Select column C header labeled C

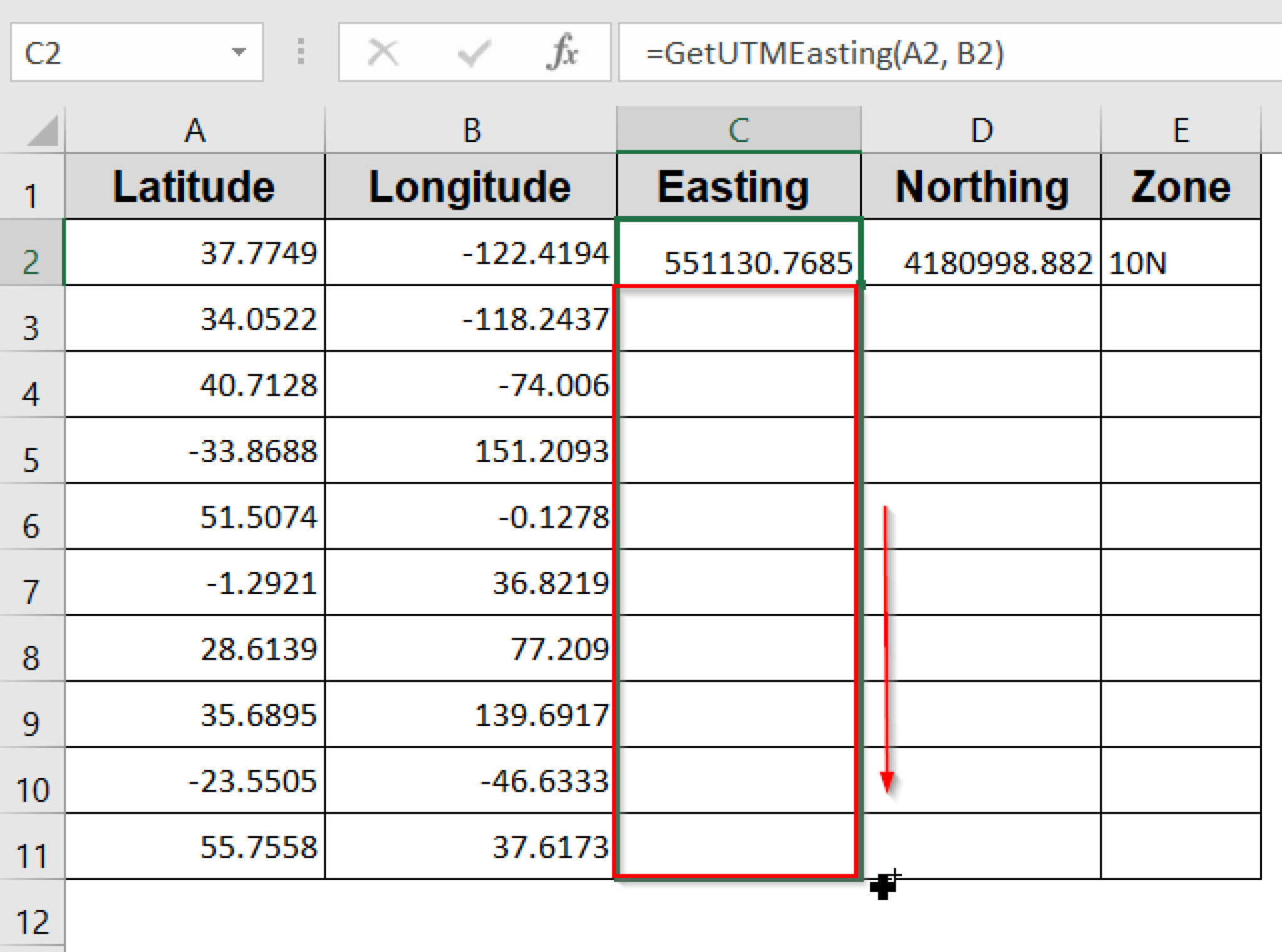(739, 130)
